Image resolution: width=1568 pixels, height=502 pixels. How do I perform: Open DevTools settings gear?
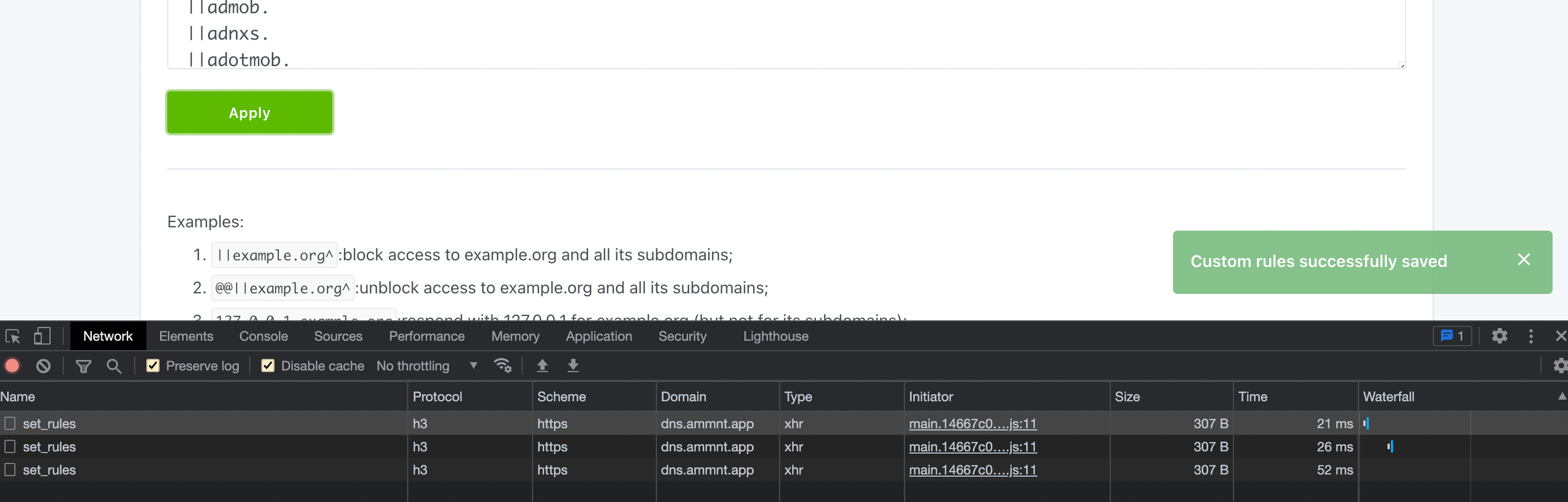[x=1499, y=336]
